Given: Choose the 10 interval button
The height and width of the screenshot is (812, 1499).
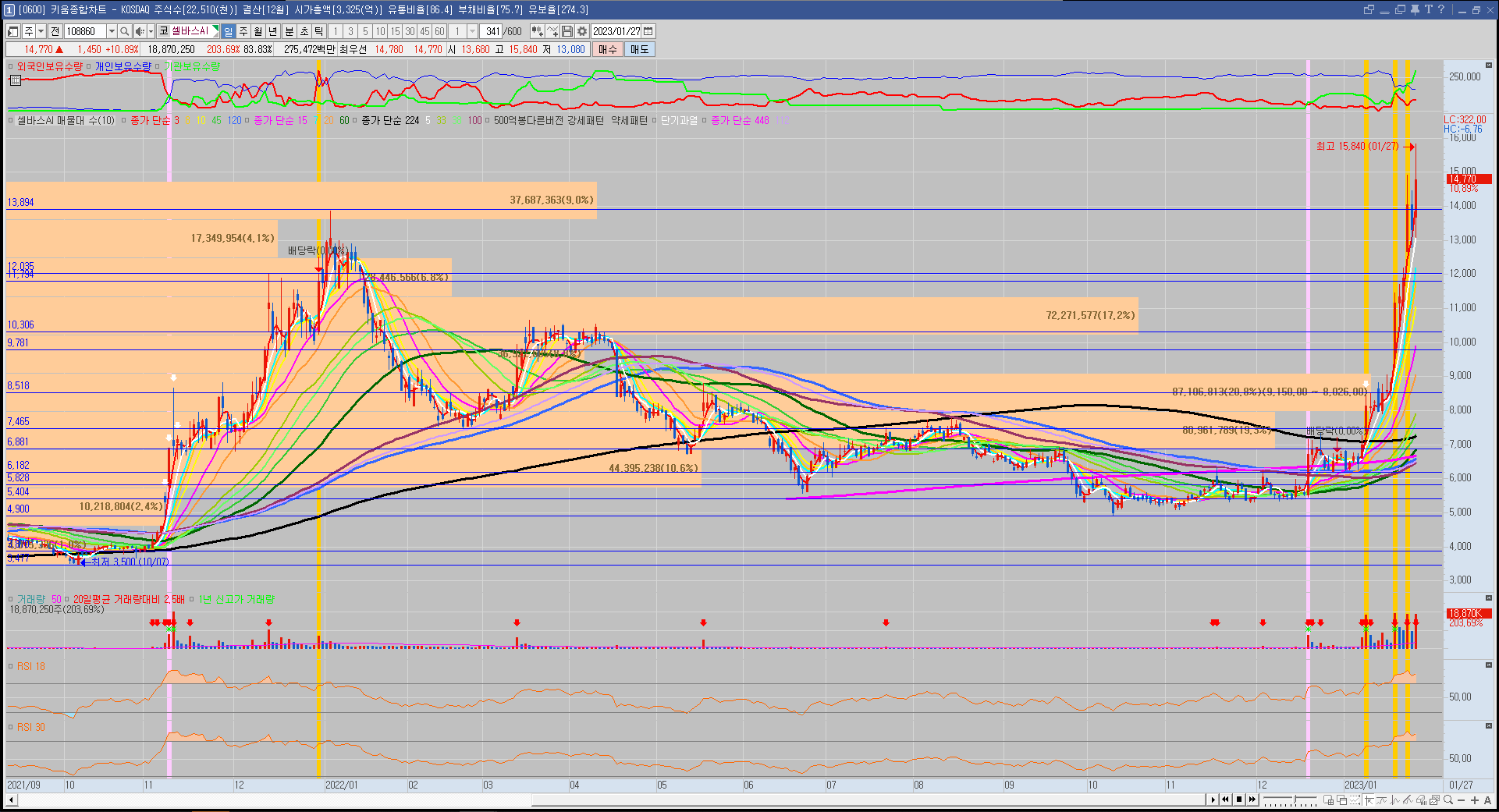Looking at the screenshot, I should tap(380, 31).
